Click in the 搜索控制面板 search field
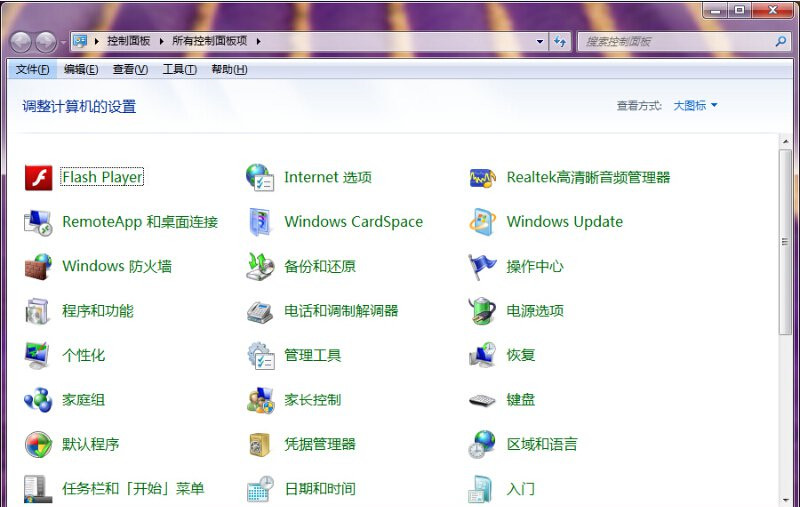Screen dimensions: 800x507 coord(675,41)
